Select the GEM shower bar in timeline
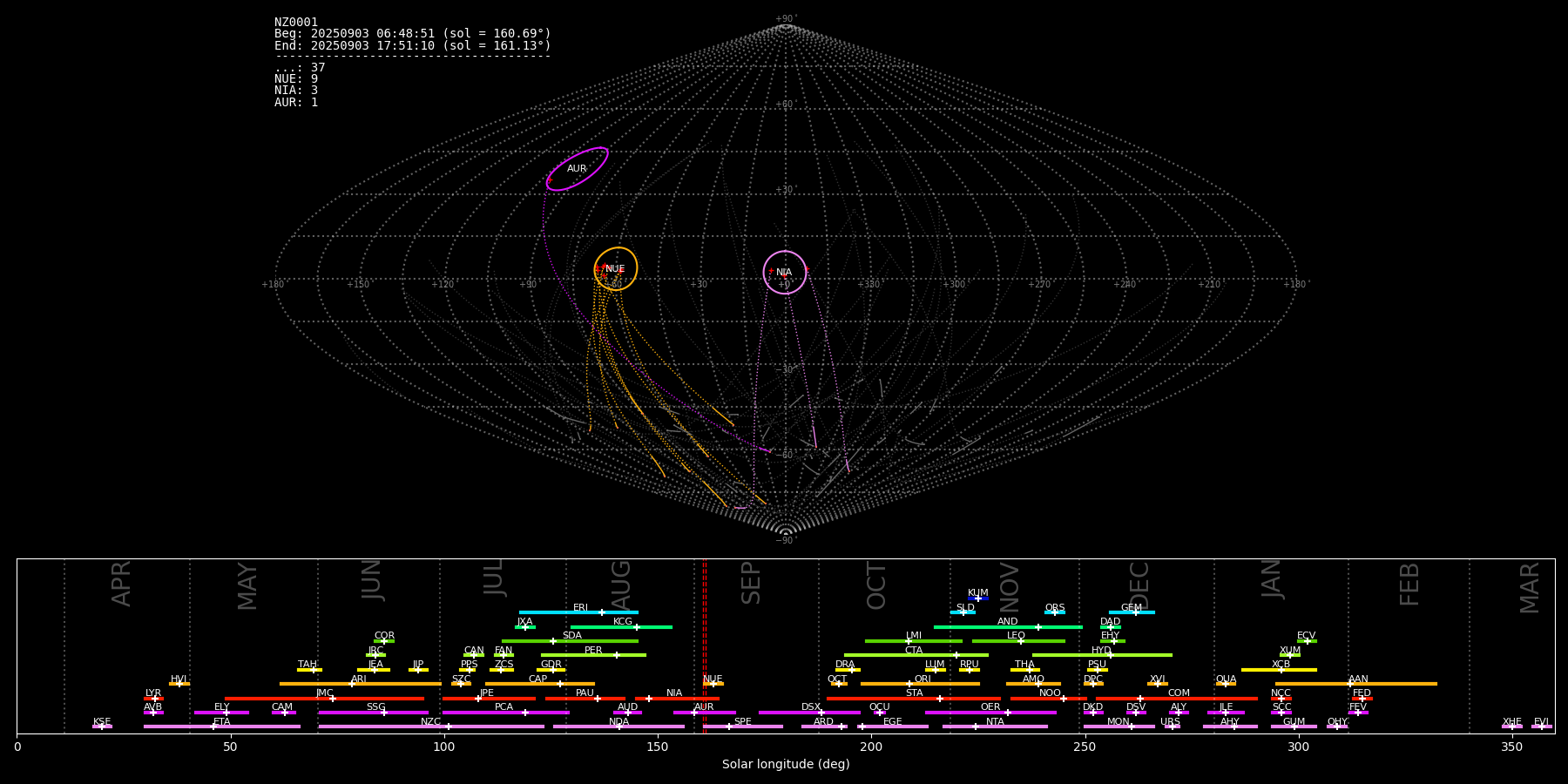Viewport: 1568px width, 784px height. point(1132,612)
